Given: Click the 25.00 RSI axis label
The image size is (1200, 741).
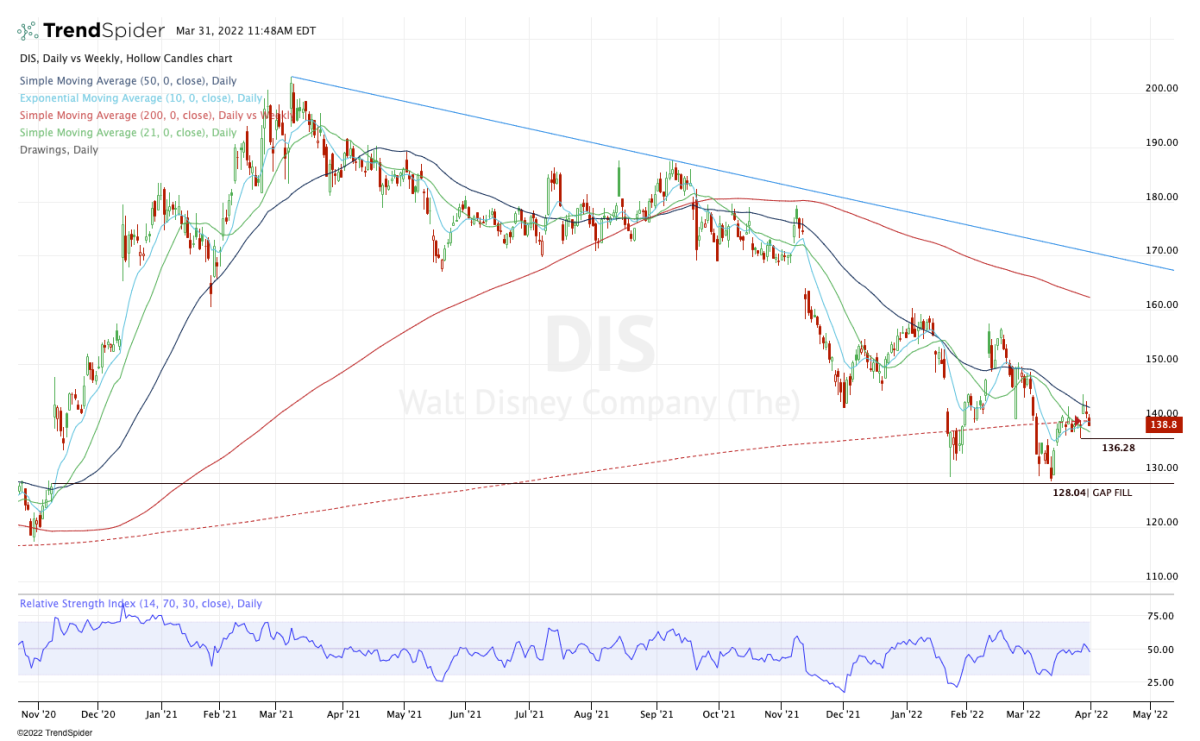Looking at the screenshot, I should click(1161, 682).
